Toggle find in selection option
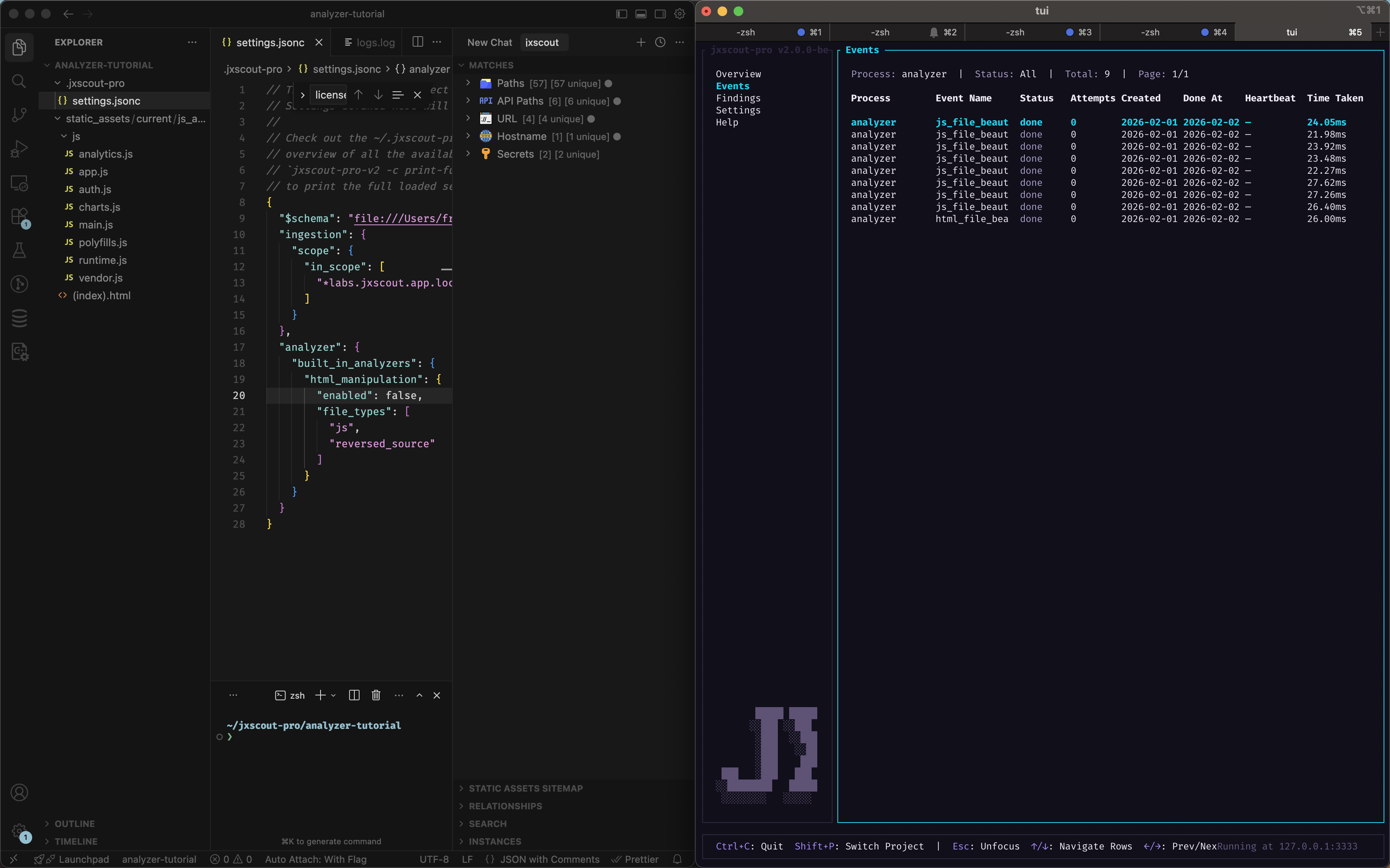This screenshot has width=1390, height=868. [x=398, y=95]
